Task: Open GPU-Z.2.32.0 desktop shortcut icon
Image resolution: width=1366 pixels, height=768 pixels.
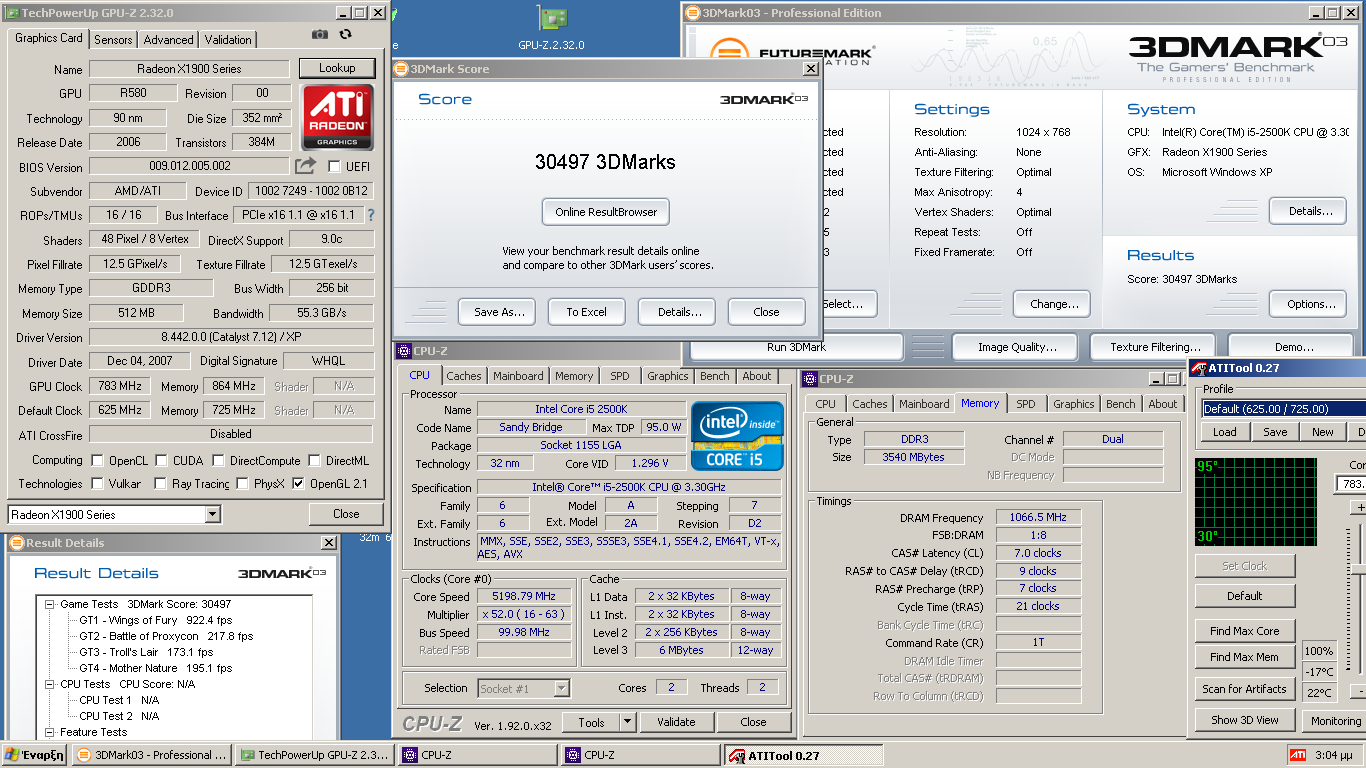Action: click(550, 27)
